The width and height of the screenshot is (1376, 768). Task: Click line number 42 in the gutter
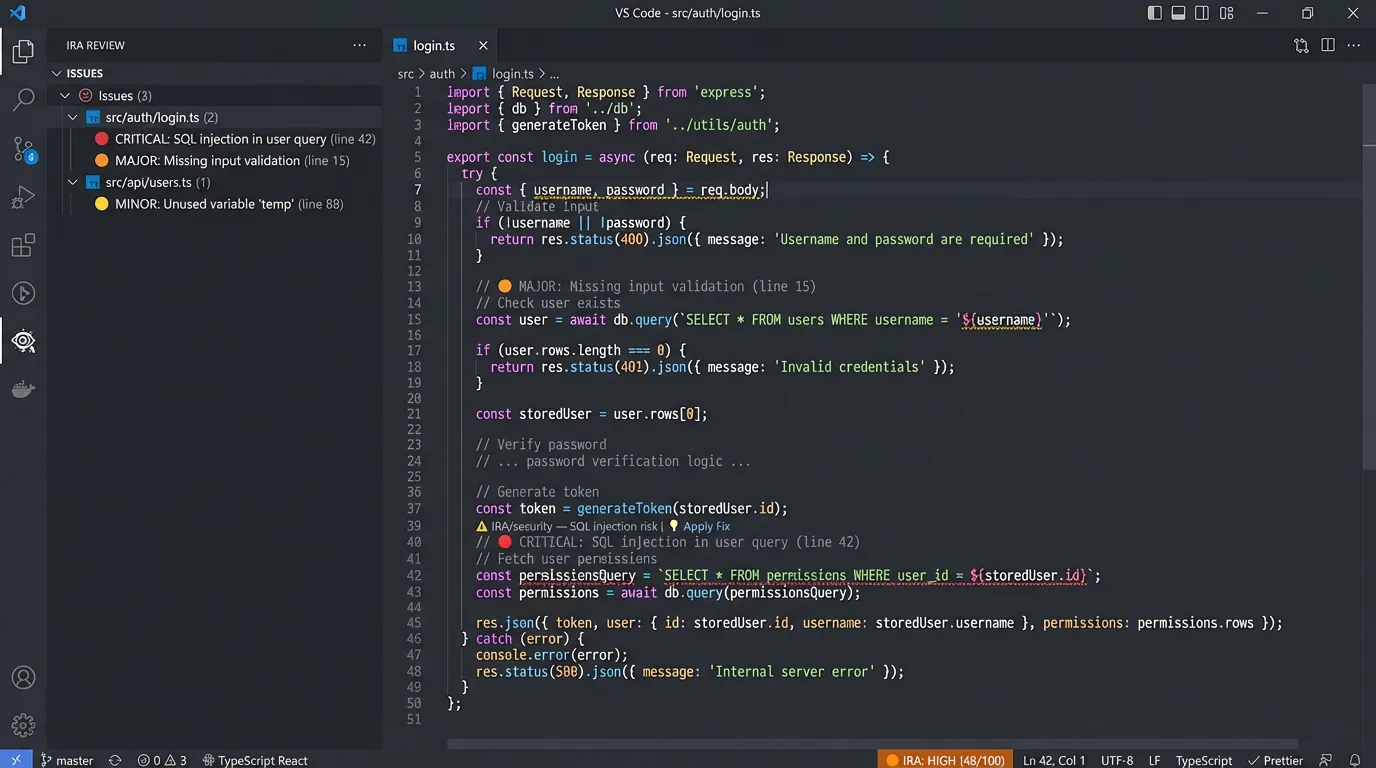pos(413,575)
